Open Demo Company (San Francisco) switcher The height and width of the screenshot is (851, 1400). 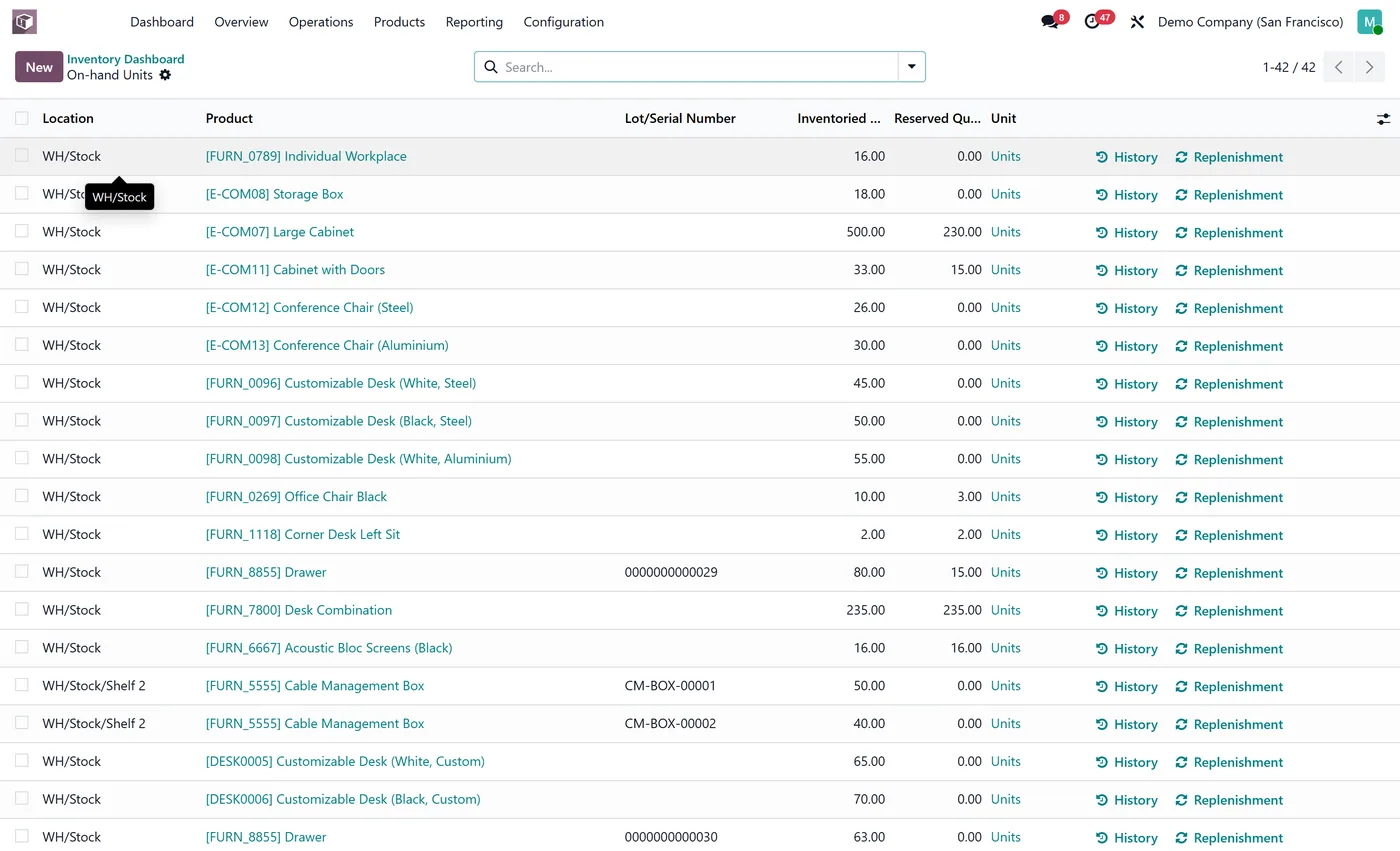coord(1250,21)
